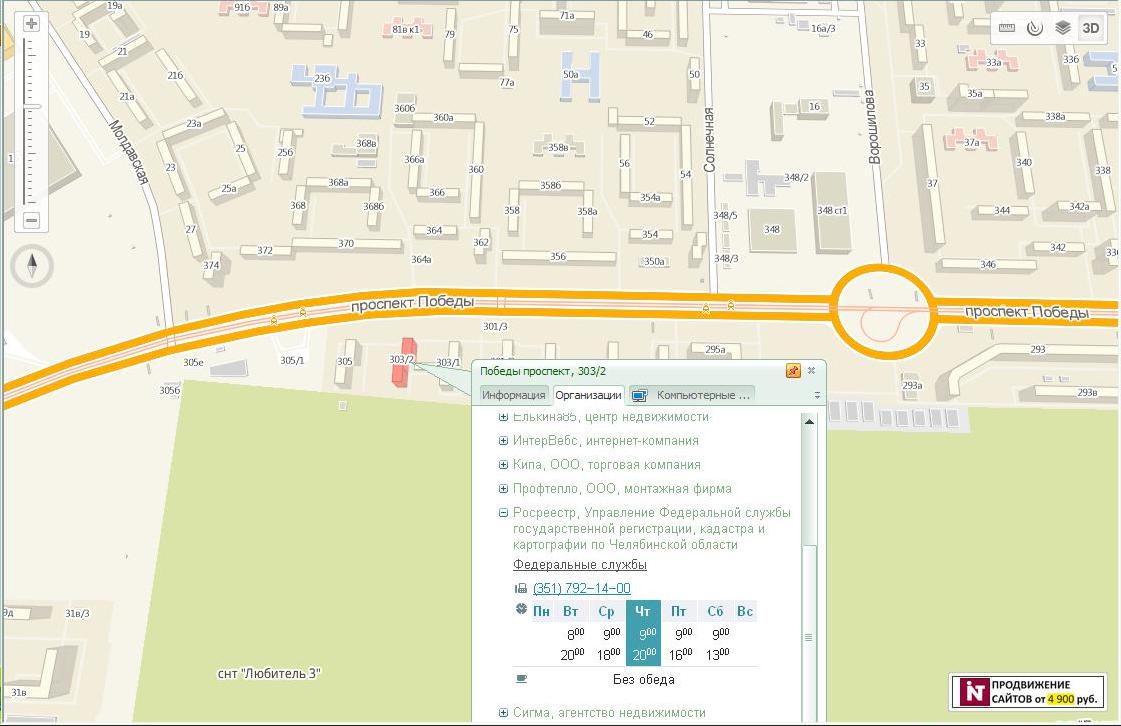Expand Сигма, агентство недвижимости entry

pyautogui.click(x=504, y=713)
